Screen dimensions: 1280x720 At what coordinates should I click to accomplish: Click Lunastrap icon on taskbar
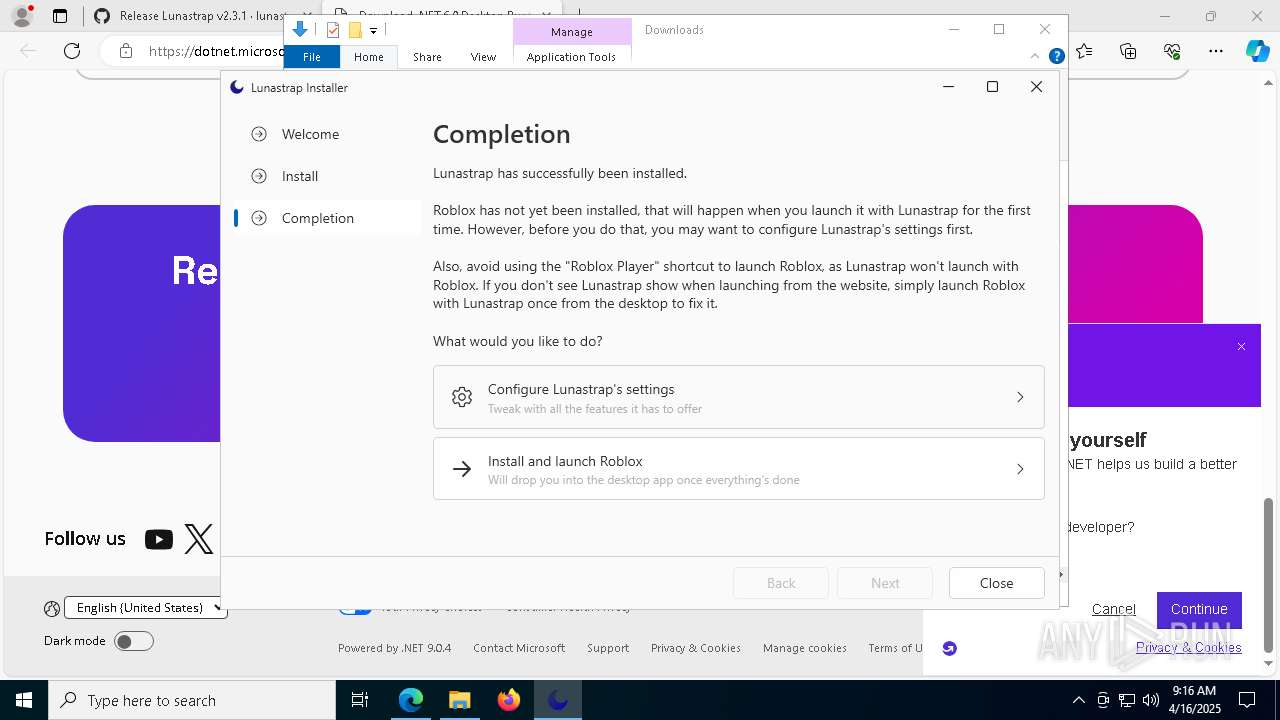[558, 700]
